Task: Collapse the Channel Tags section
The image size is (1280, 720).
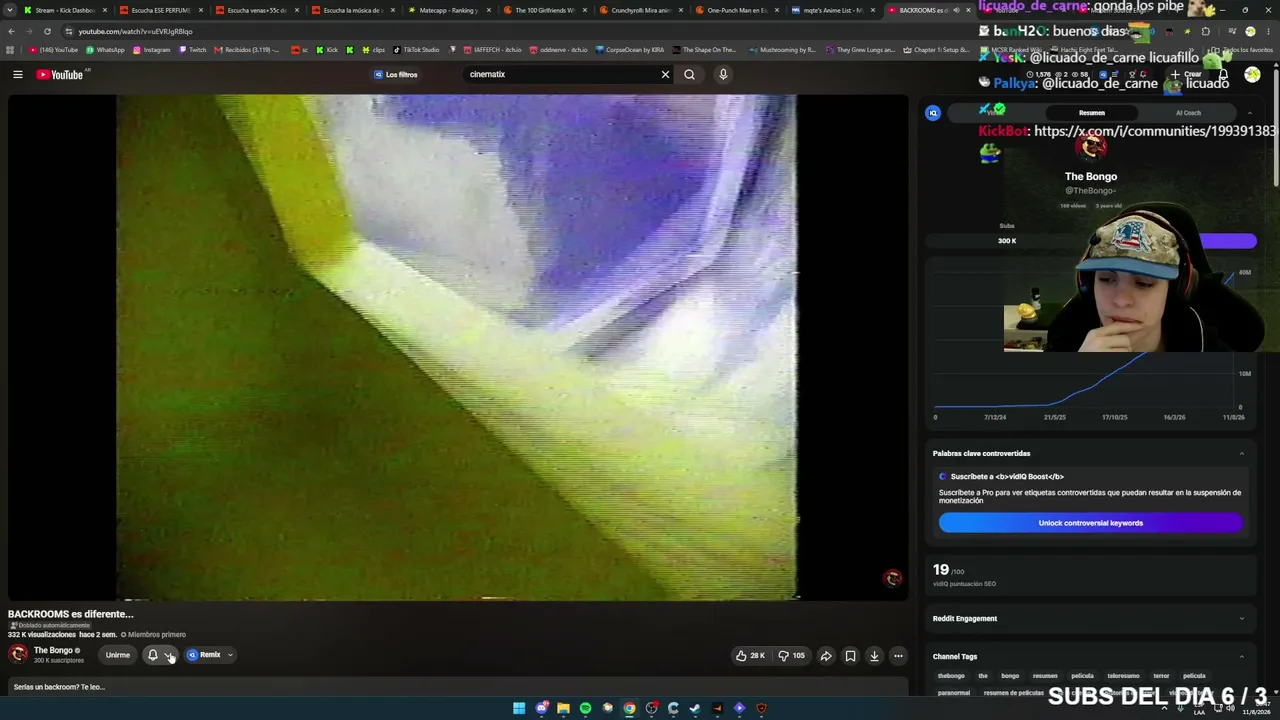Action: coord(1242,656)
